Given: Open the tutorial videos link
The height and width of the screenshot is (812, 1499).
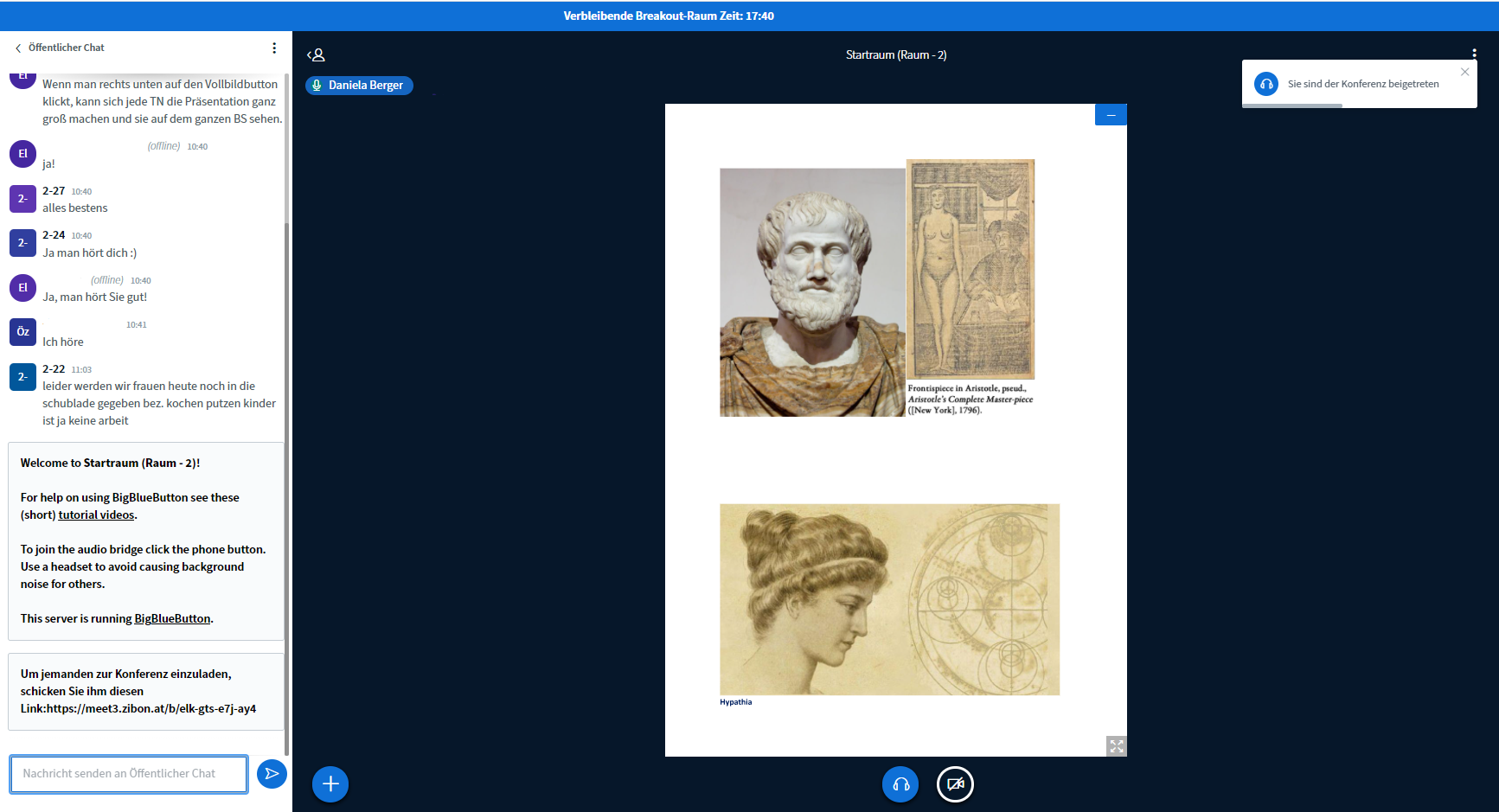Looking at the screenshot, I should click(96, 515).
